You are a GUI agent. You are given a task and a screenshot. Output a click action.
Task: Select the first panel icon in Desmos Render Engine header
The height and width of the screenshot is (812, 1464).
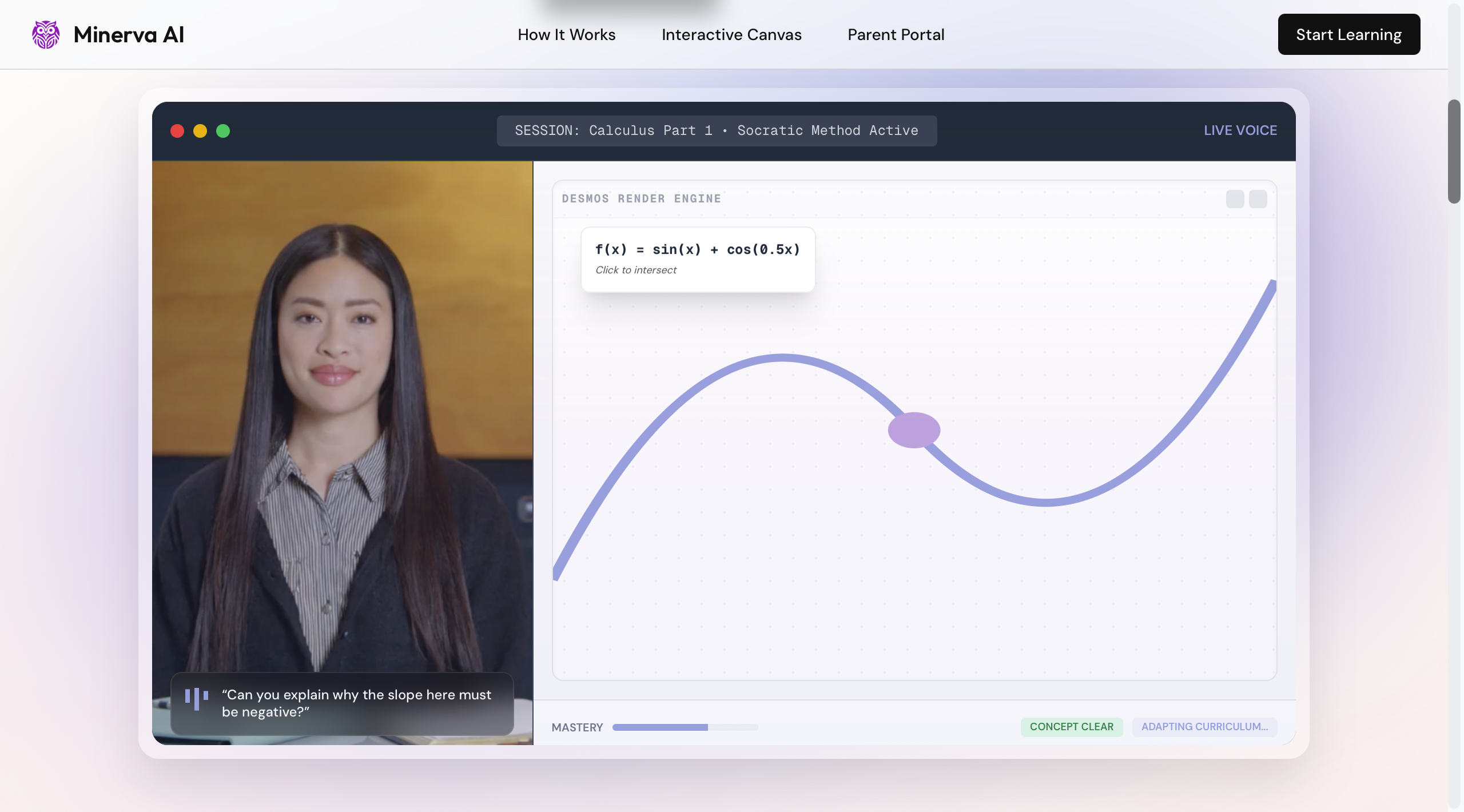(x=1234, y=199)
